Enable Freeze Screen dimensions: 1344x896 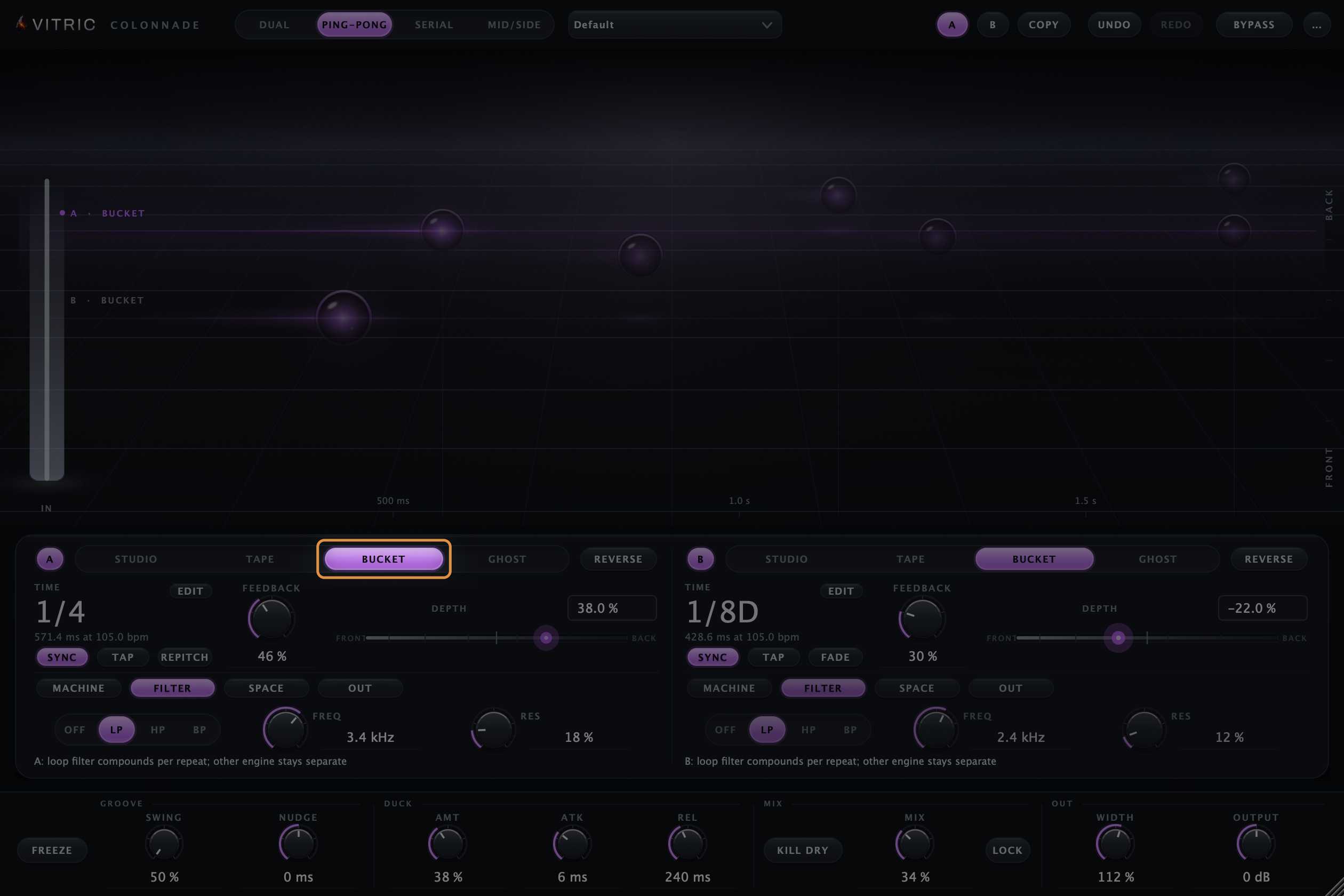52,850
